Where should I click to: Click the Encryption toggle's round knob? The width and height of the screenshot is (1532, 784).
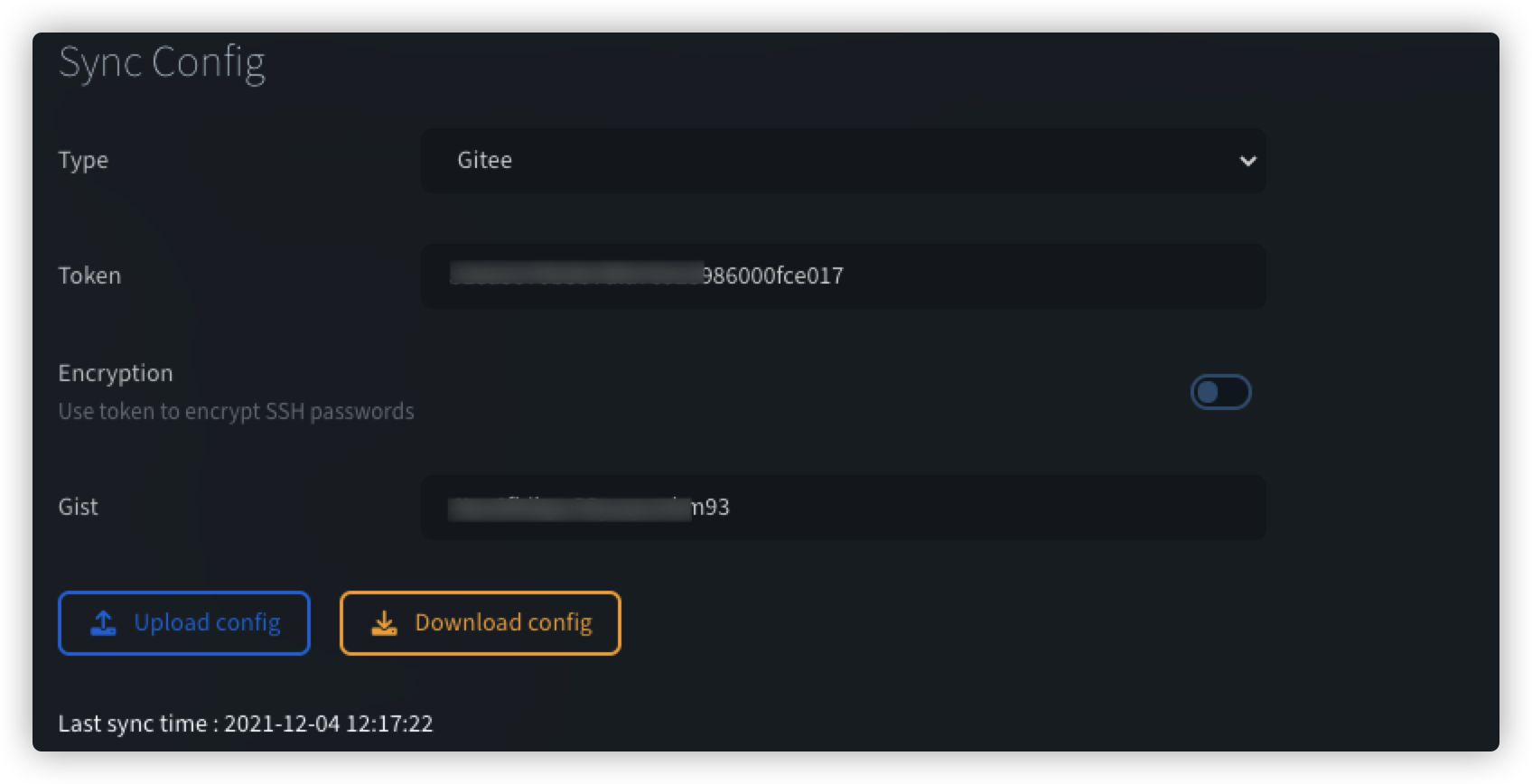pos(1208,392)
